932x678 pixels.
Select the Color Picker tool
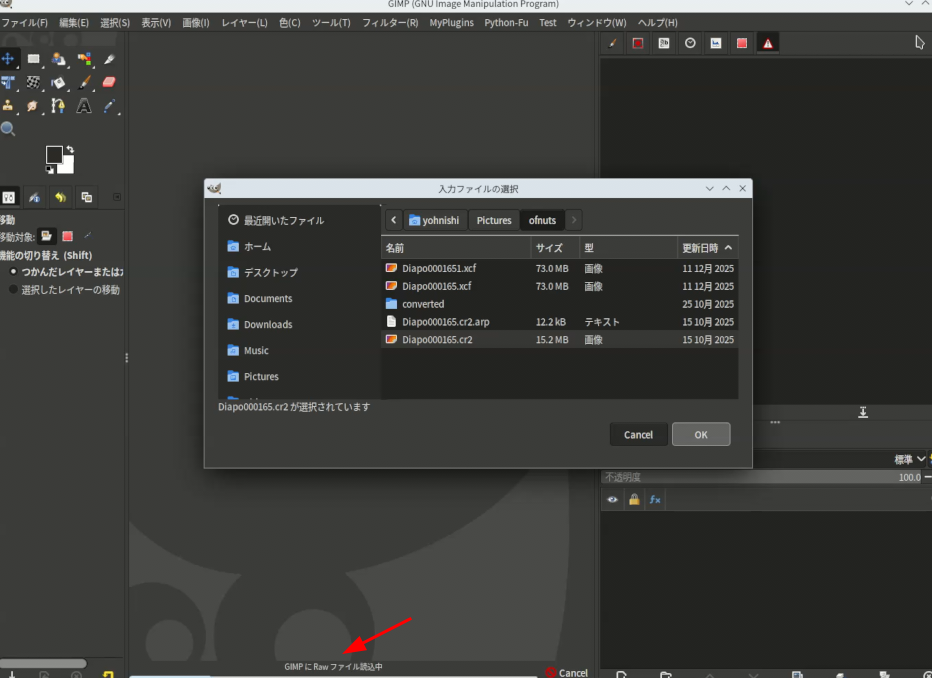point(109,106)
